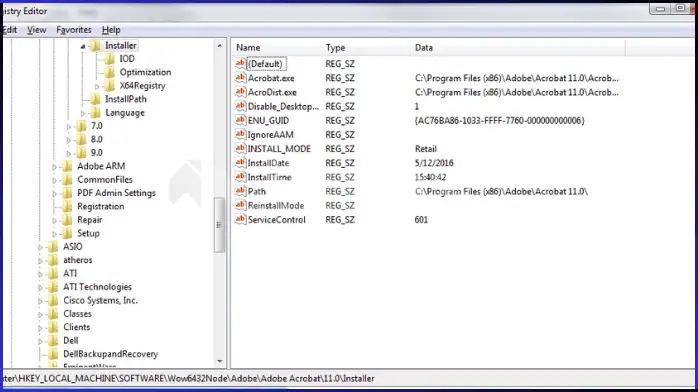Image resolution: width=698 pixels, height=392 pixels.
Task: Click the 15:40:42 data value
Action: pyautogui.click(x=430, y=177)
